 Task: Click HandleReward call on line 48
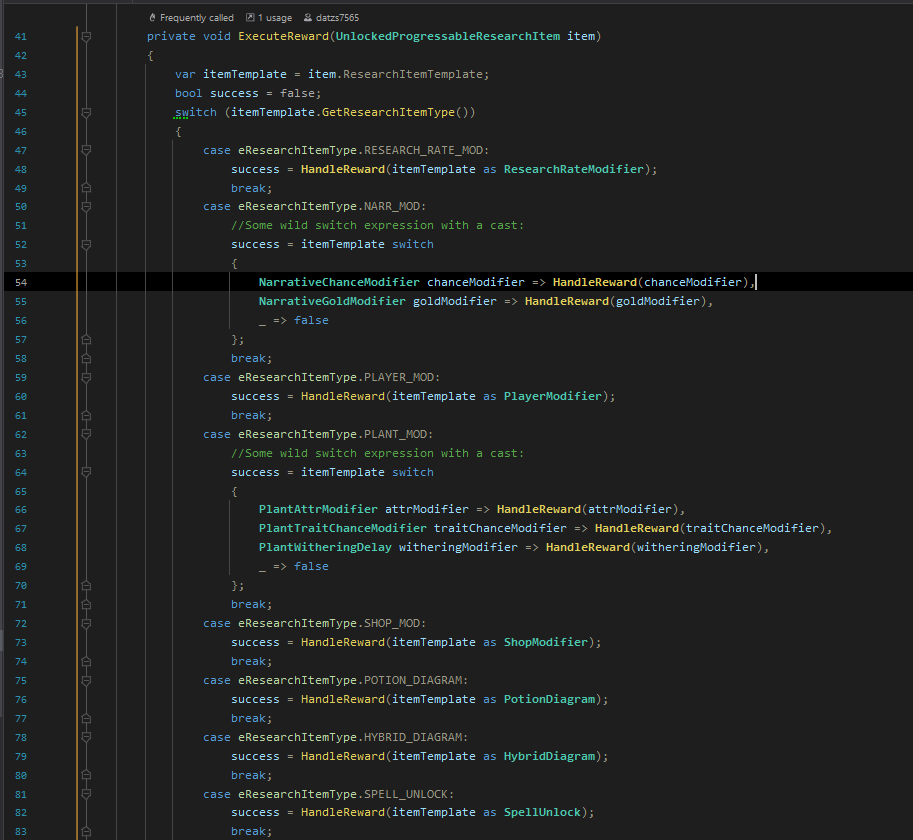[x=342, y=169]
